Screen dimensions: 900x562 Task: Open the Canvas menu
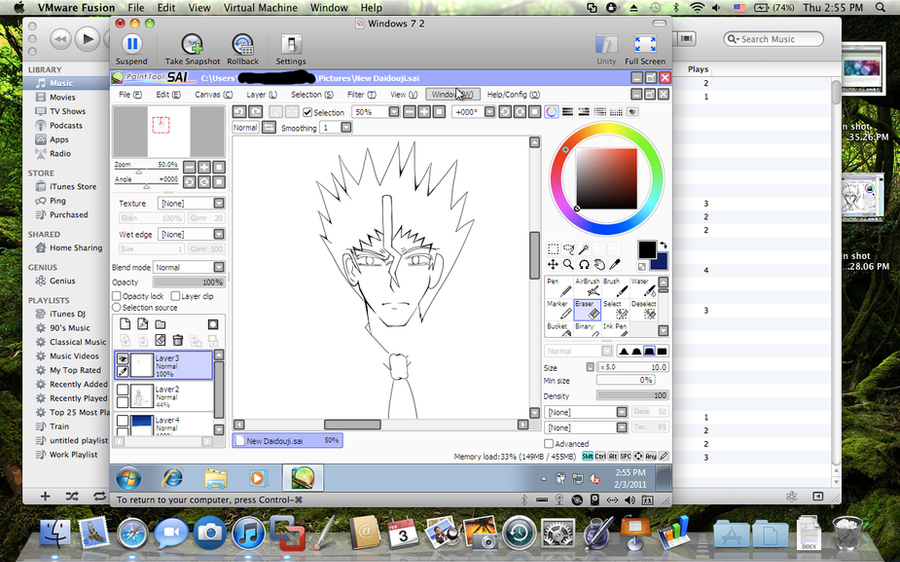[214, 95]
